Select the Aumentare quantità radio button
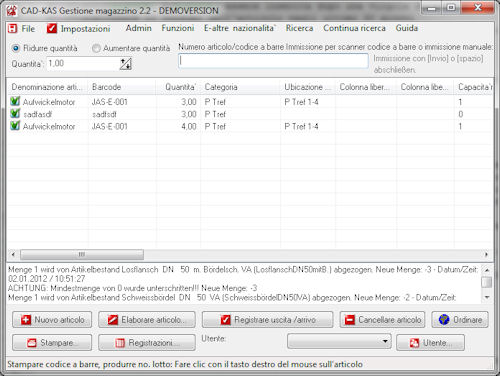Viewport: 500px width, 376px height. click(96, 48)
